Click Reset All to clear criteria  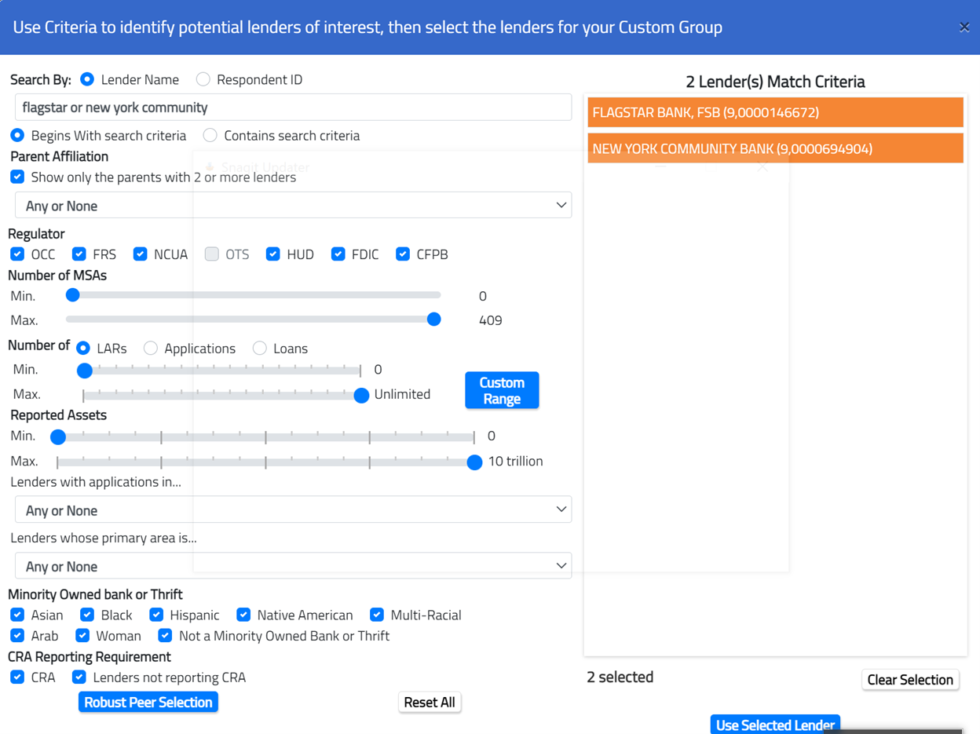tap(429, 702)
